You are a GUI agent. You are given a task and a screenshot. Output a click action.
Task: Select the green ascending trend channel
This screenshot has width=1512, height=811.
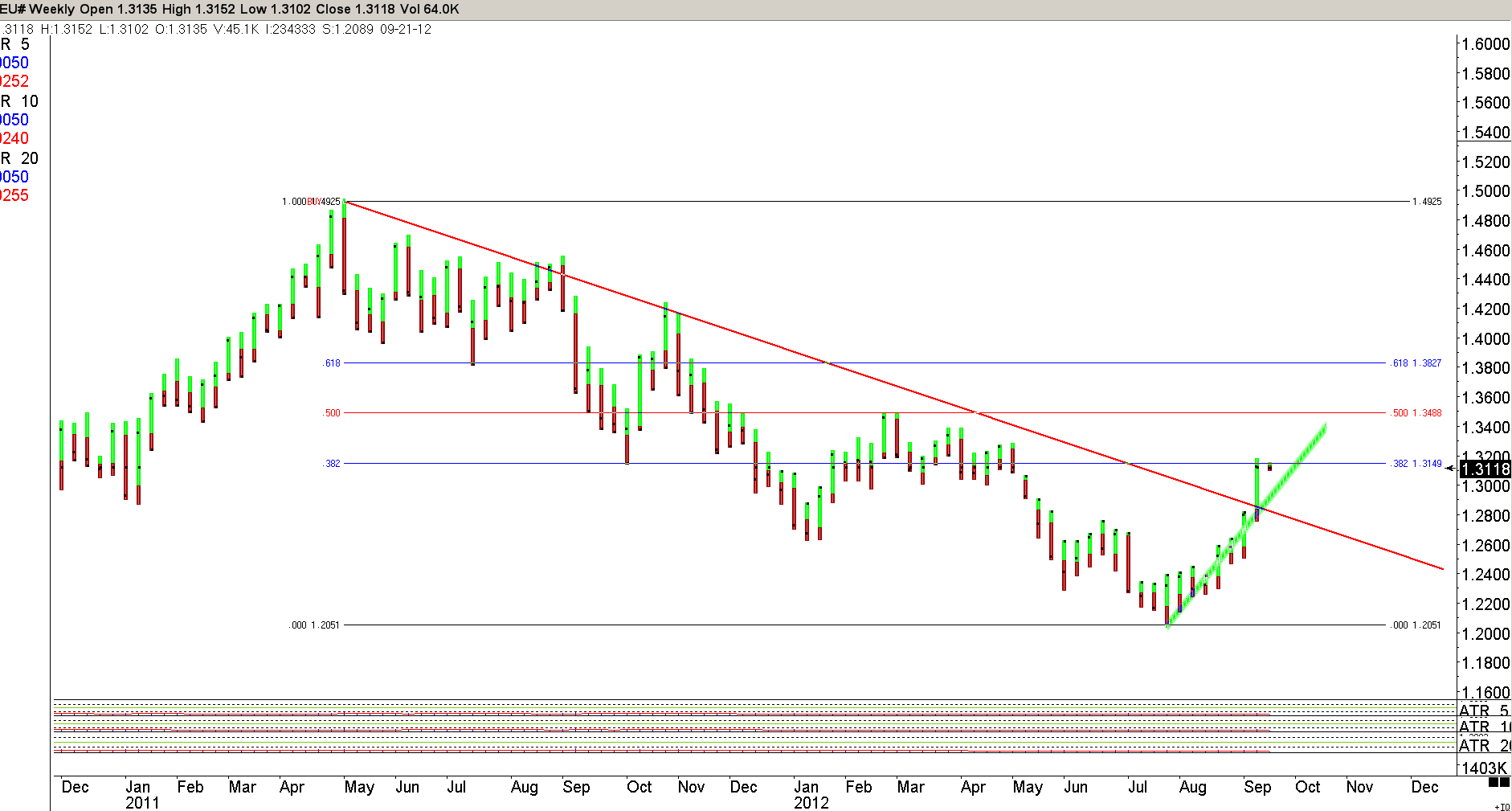point(1245,526)
